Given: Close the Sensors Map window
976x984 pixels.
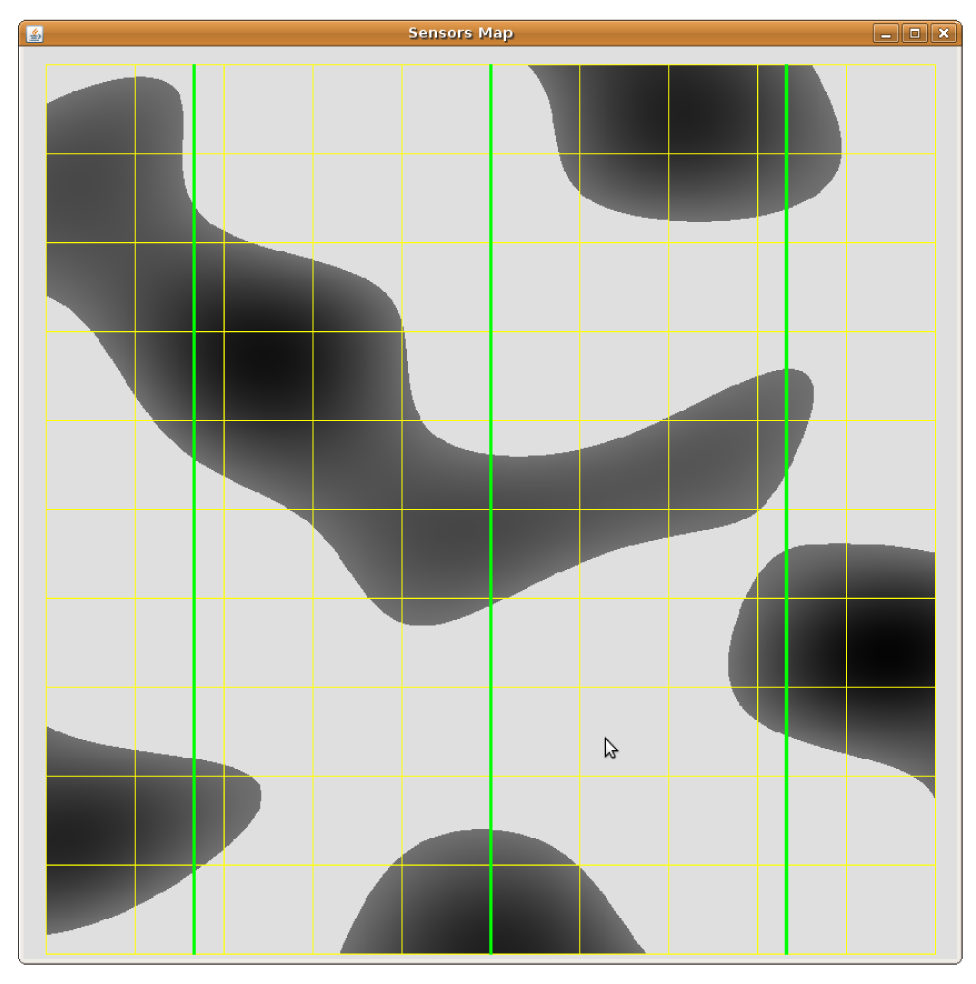Looking at the screenshot, I should click(x=943, y=34).
